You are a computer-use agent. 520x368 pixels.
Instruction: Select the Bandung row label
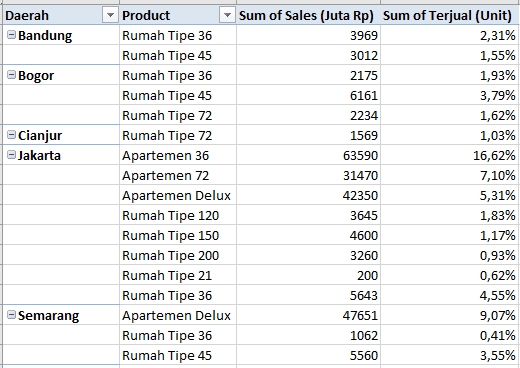pyautogui.click(x=45, y=35)
